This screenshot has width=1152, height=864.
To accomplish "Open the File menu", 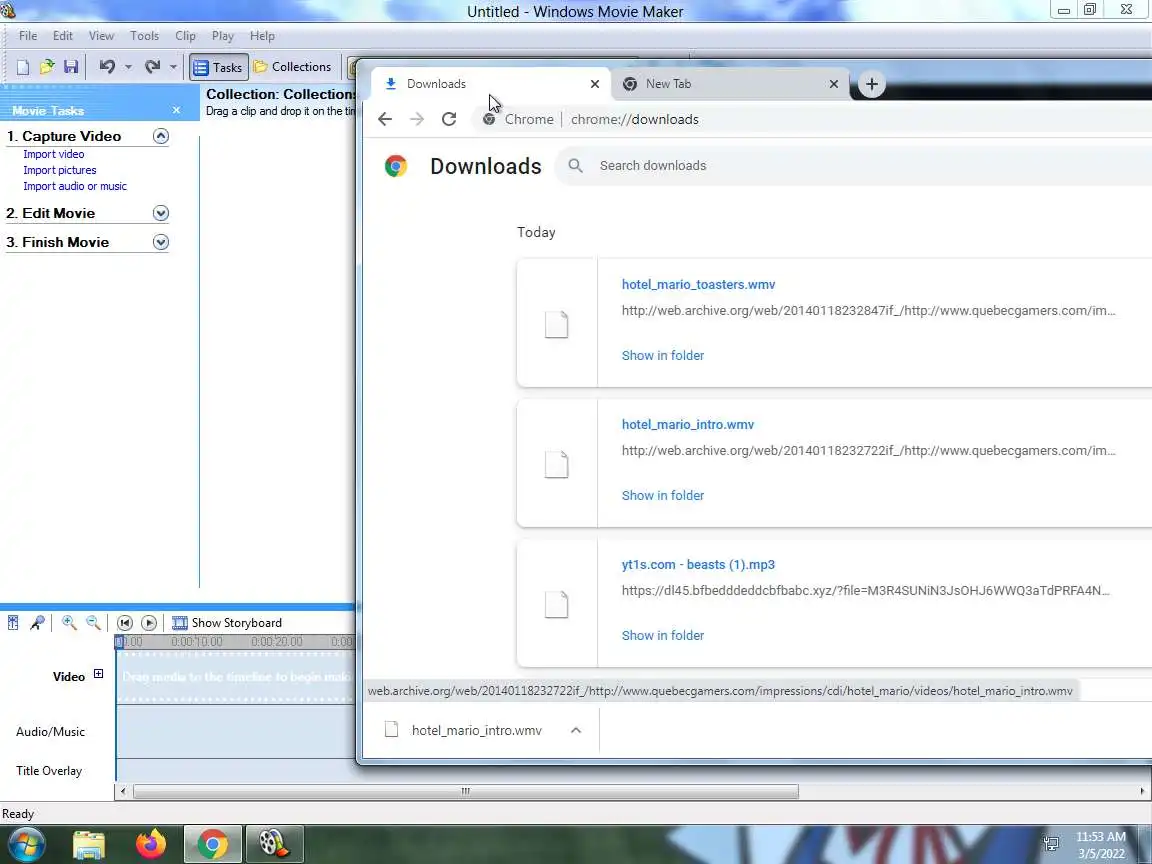I will click(x=28, y=36).
